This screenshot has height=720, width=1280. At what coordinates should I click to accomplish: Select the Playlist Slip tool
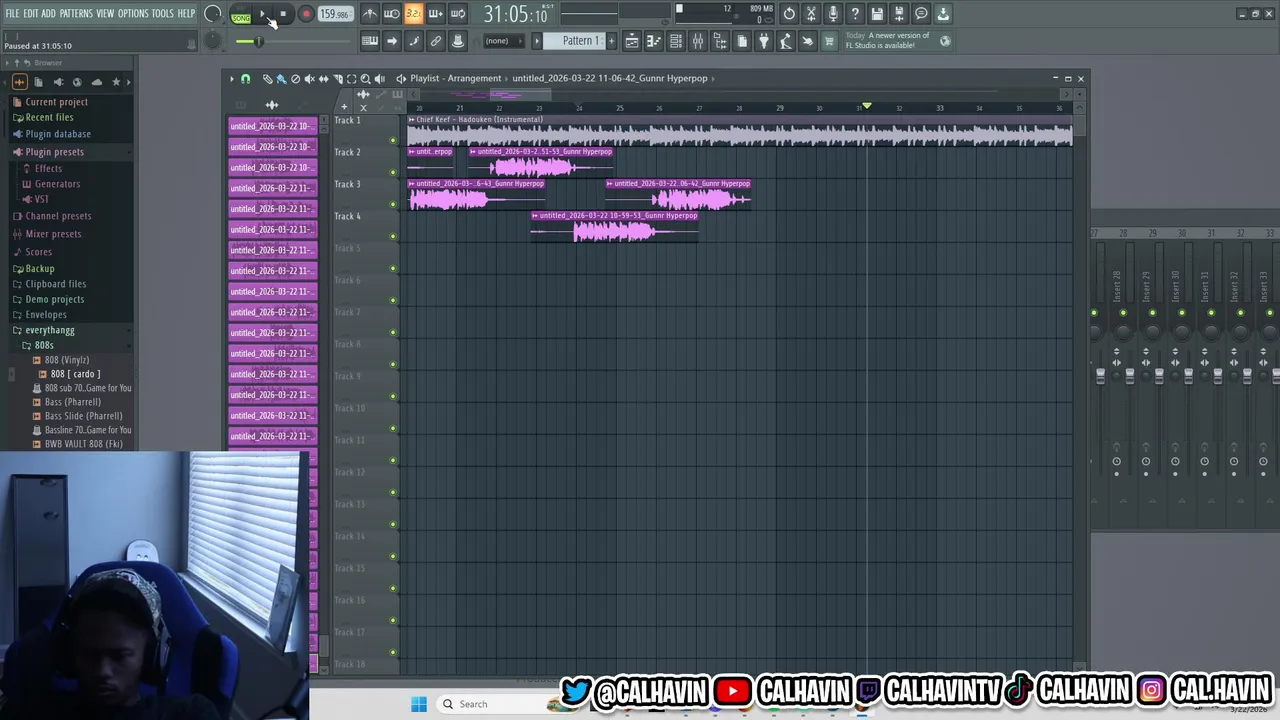[x=323, y=78]
